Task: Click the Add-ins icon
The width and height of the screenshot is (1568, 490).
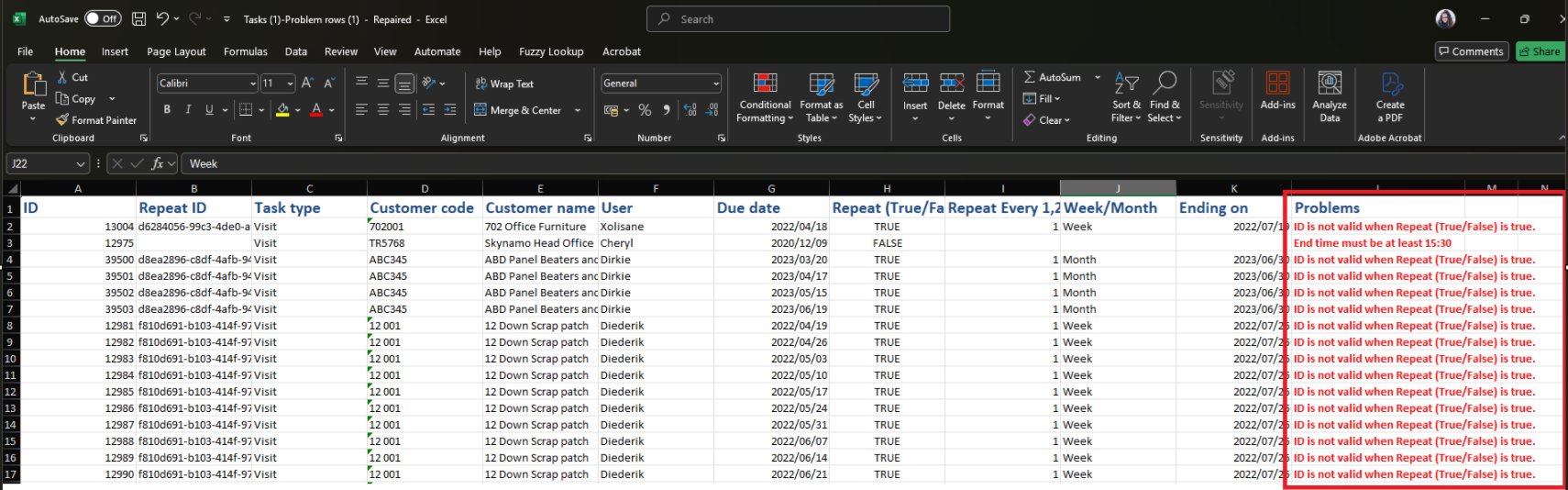Action: tap(1277, 84)
